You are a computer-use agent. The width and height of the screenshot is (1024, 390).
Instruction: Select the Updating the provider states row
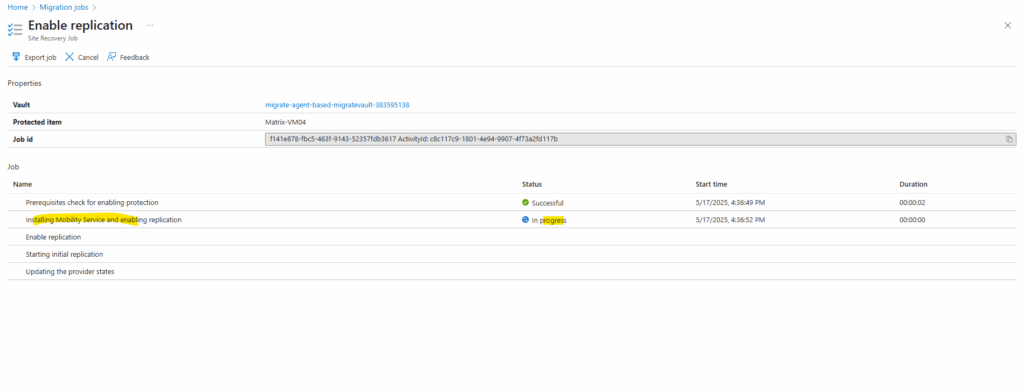click(x=511, y=272)
